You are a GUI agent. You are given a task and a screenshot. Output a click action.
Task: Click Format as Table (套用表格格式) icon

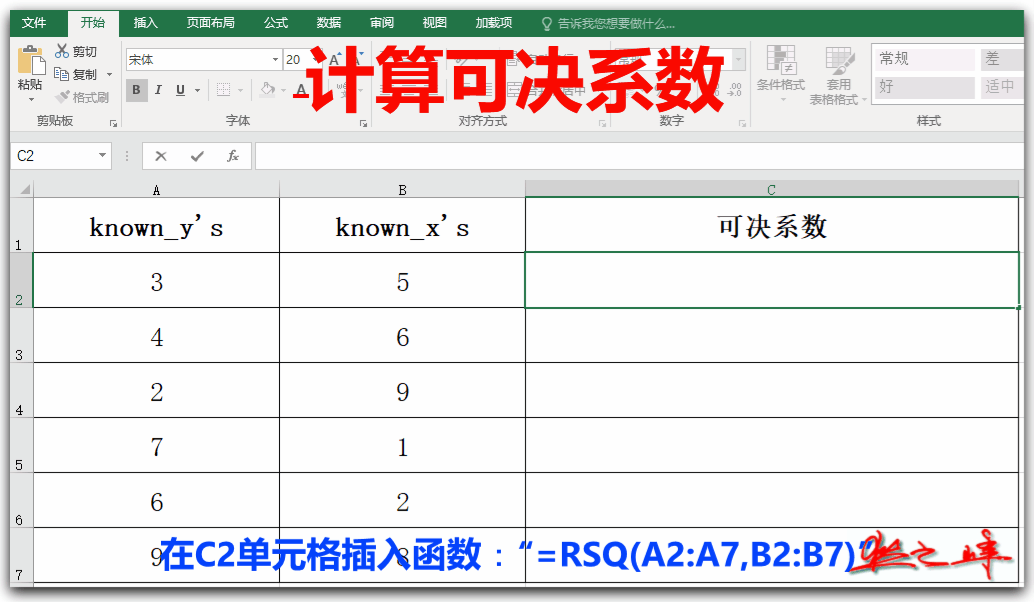tap(839, 61)
